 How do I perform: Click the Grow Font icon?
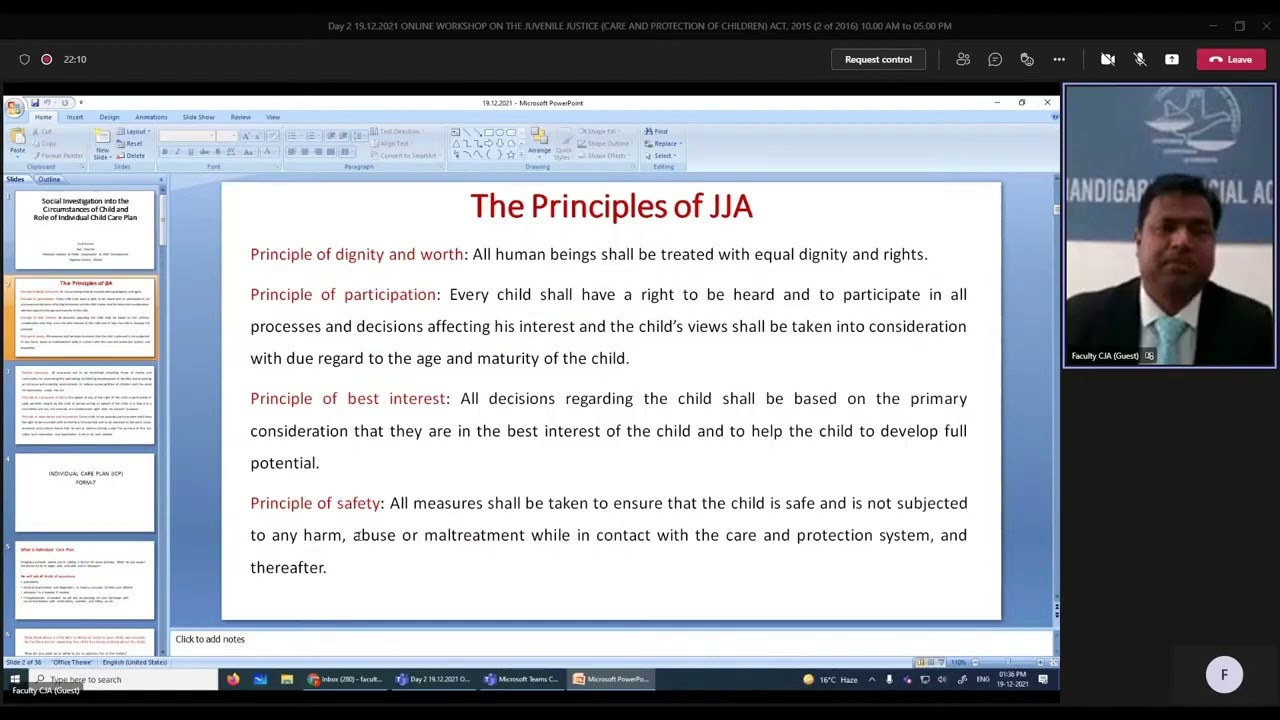[x=246, y=136]
